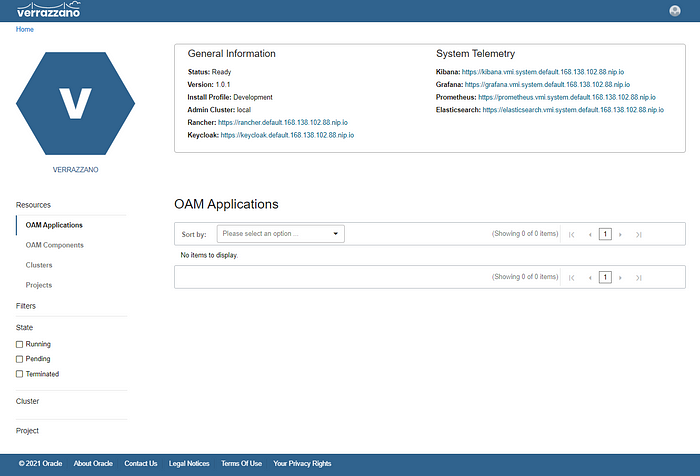
Task: Click the General Information heading
Action: pos(232,54)
